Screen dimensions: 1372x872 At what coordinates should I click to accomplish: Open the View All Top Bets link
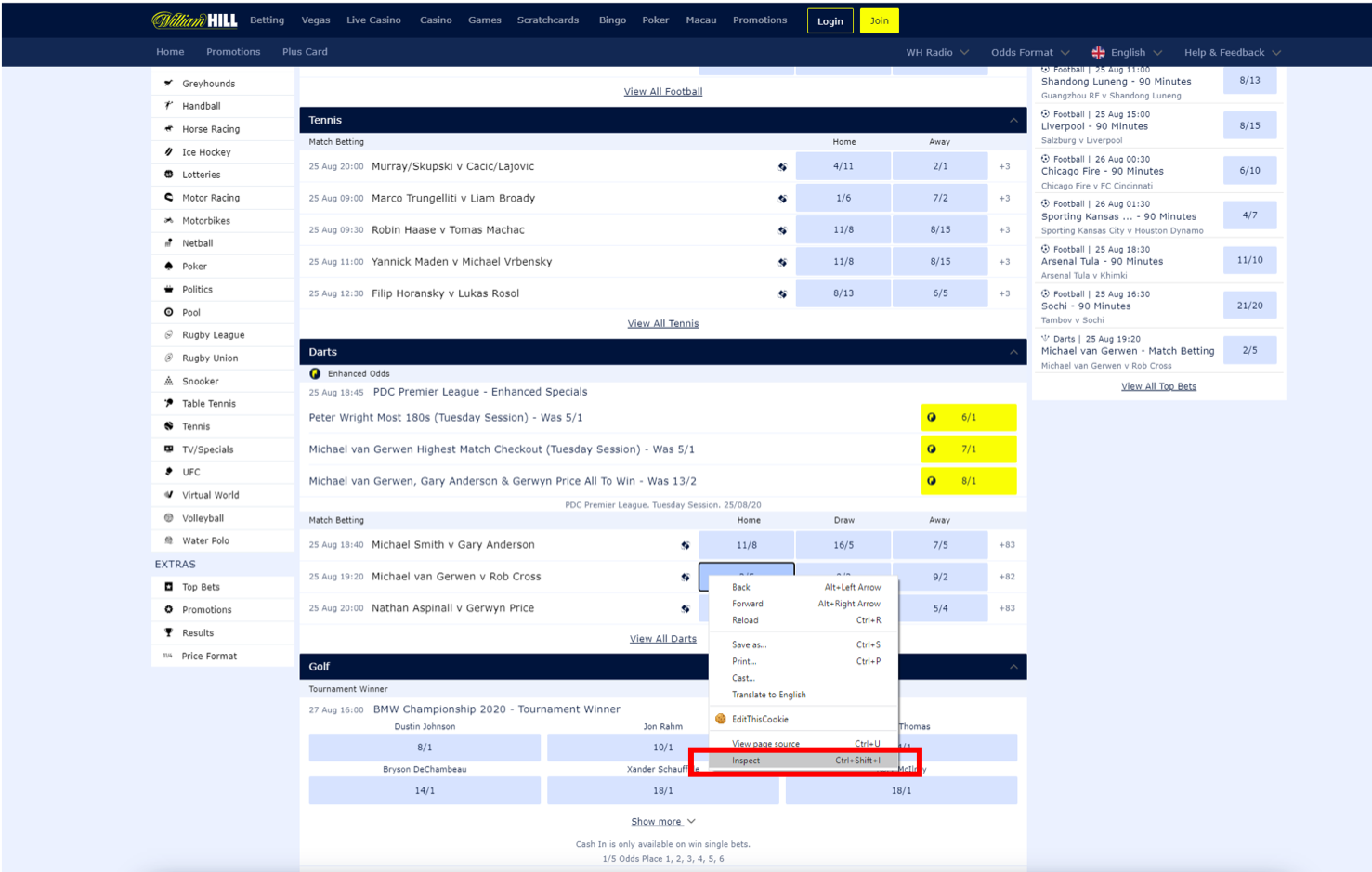pos(1158,386)
